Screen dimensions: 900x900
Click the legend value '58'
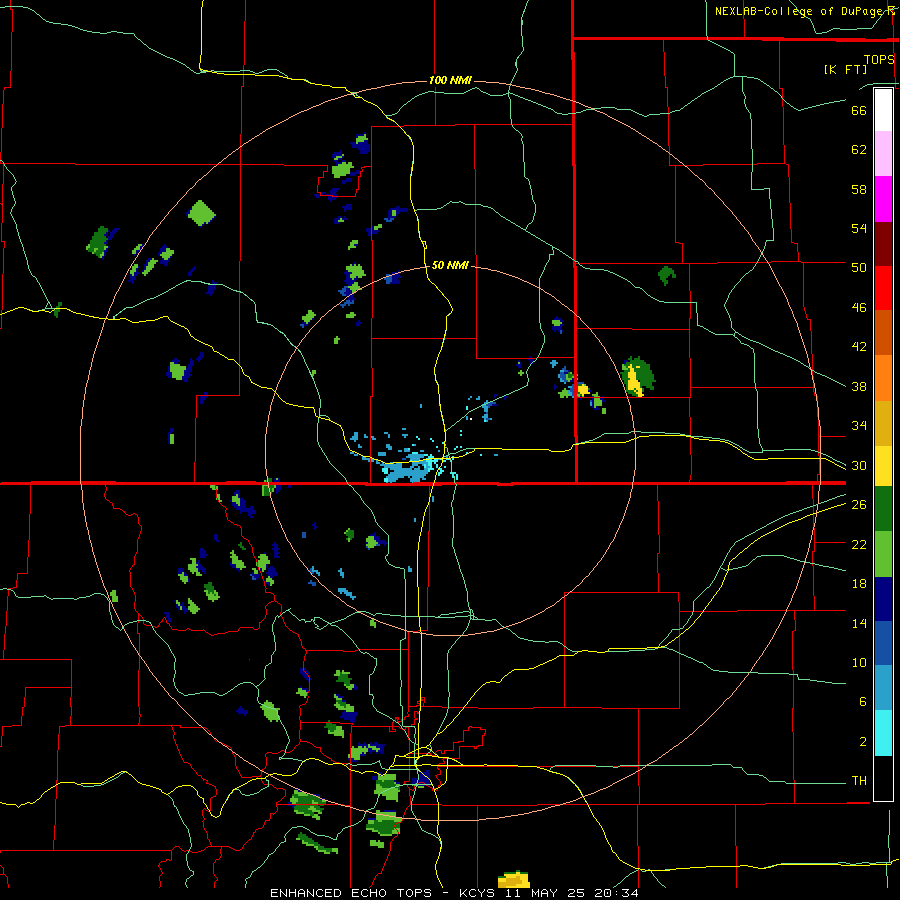[859, 189]
